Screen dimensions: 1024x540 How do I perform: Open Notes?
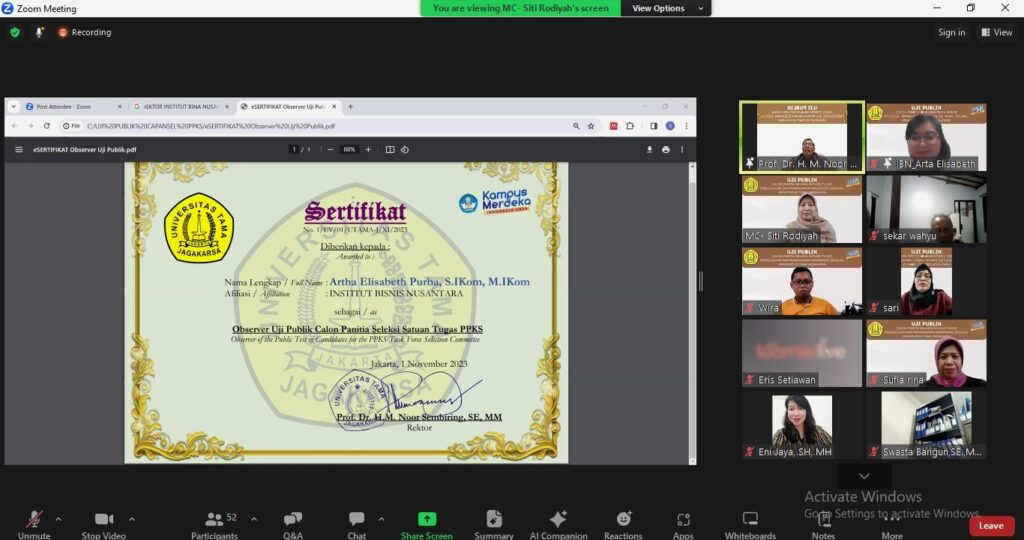[824, 524]
